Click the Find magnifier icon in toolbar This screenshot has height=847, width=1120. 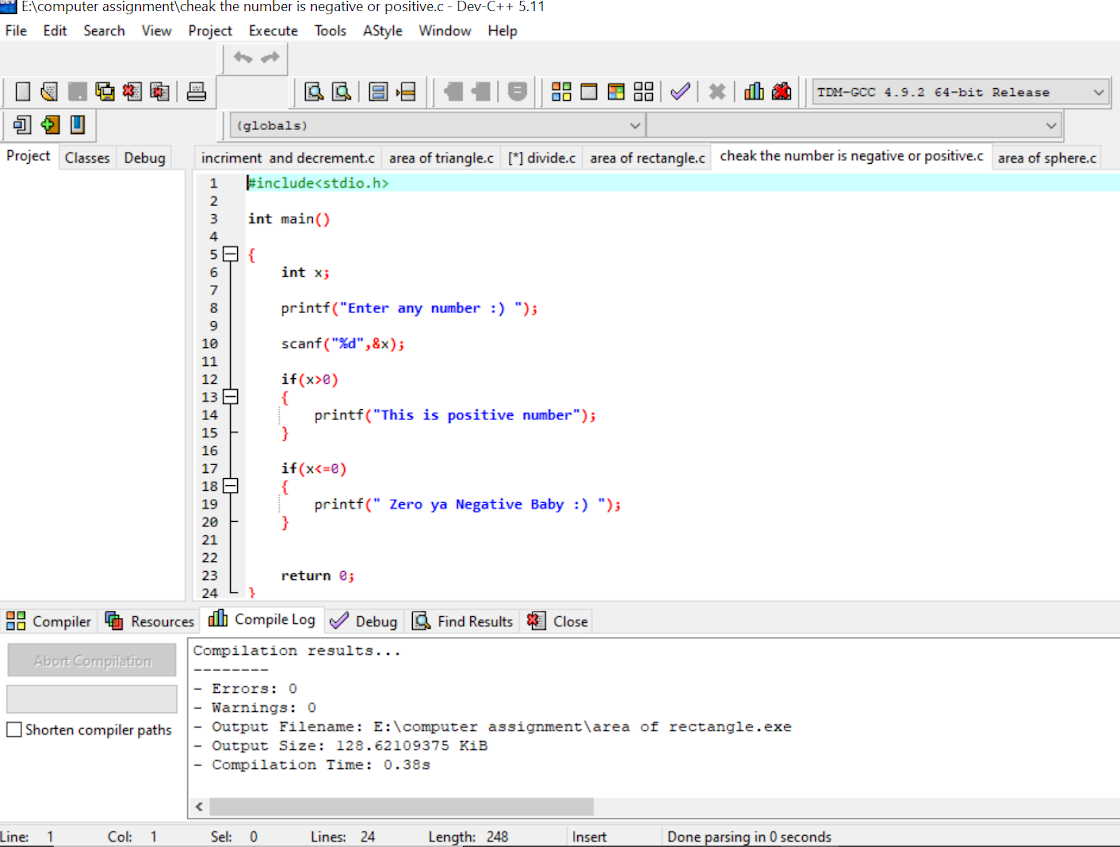point(314,92)
